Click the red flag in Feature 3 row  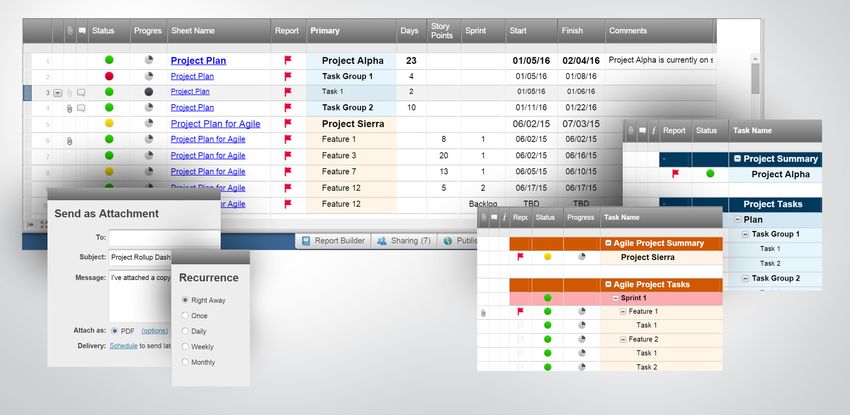[288, 155]
